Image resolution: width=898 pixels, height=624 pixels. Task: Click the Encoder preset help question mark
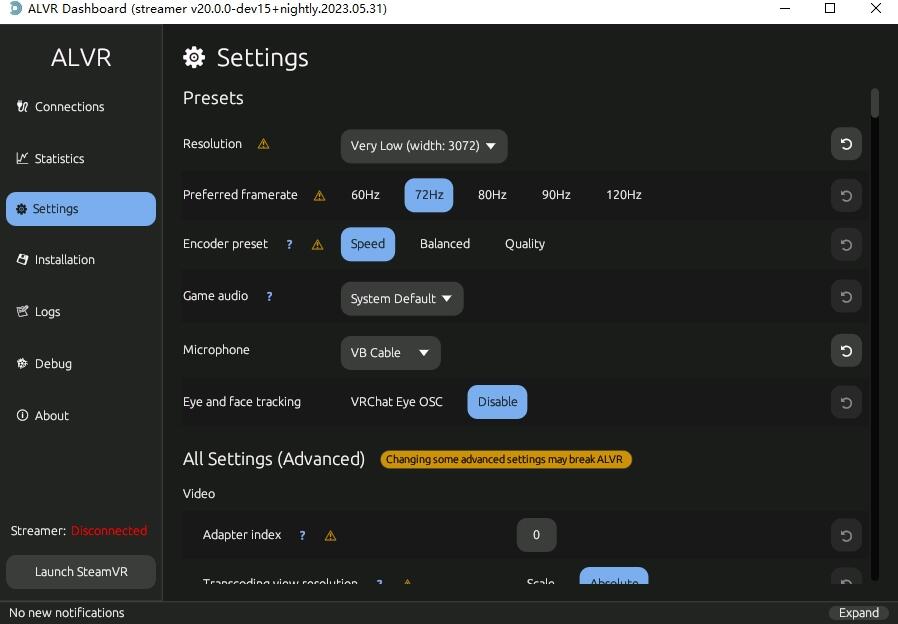[x=289, y=244]
